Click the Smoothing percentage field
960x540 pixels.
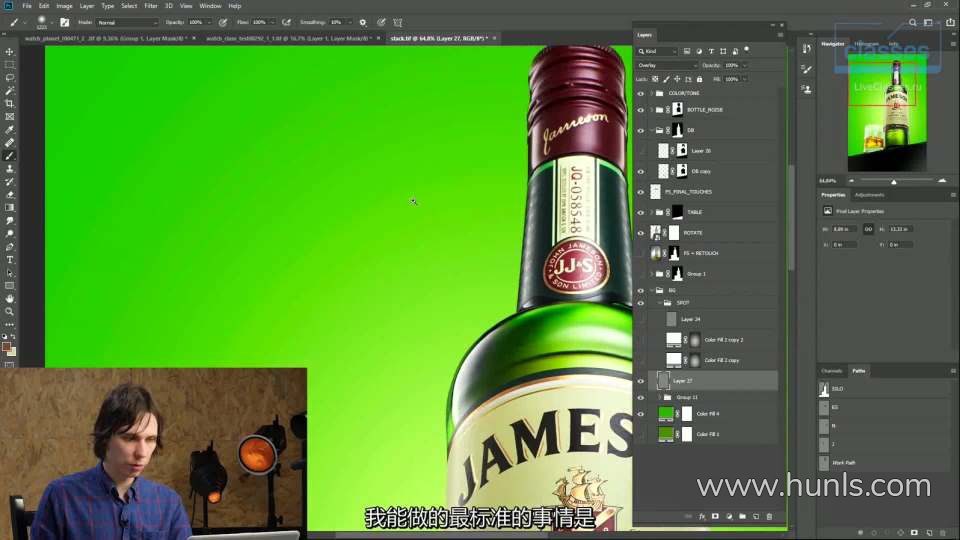pyautogui.click(x=337, y=22)
